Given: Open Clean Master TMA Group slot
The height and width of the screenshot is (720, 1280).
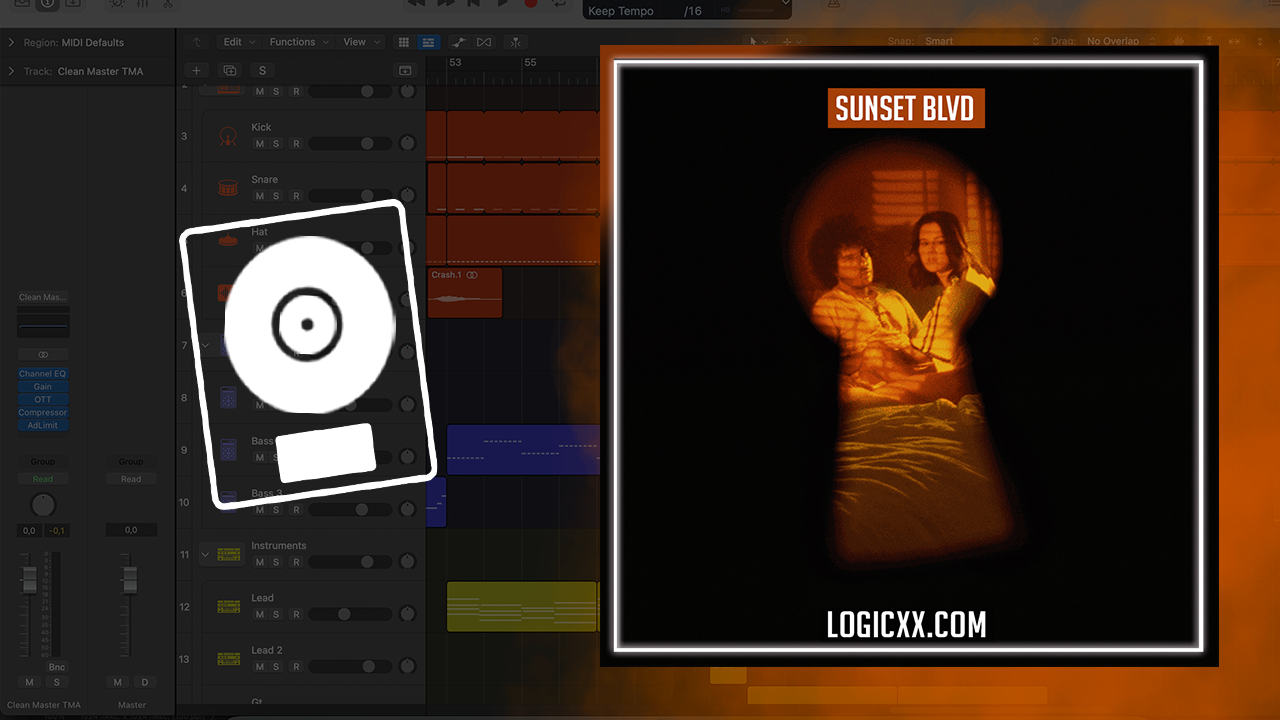Looking at the screenshot, I should click(x=43, y=462).
